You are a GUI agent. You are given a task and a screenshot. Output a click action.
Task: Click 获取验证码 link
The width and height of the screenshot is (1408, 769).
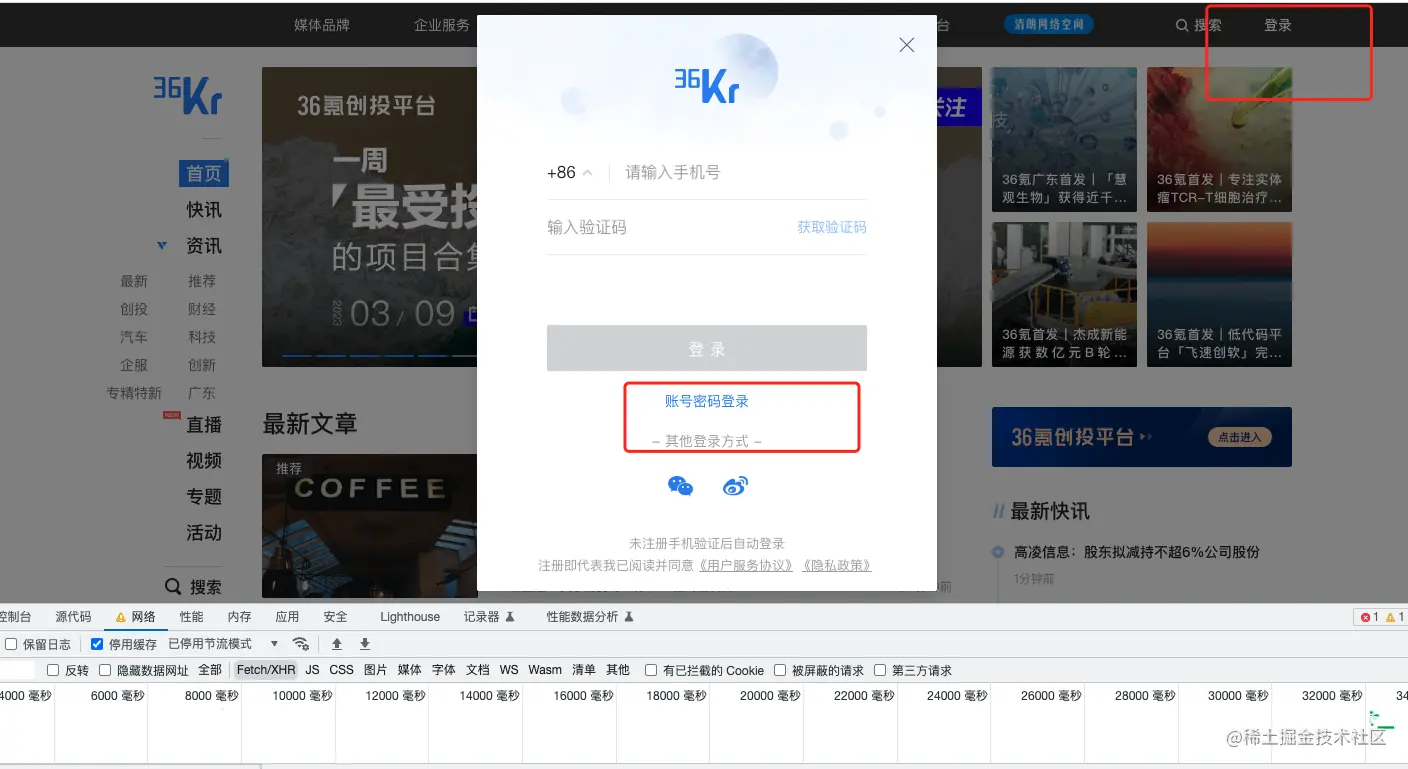point(832,227)
